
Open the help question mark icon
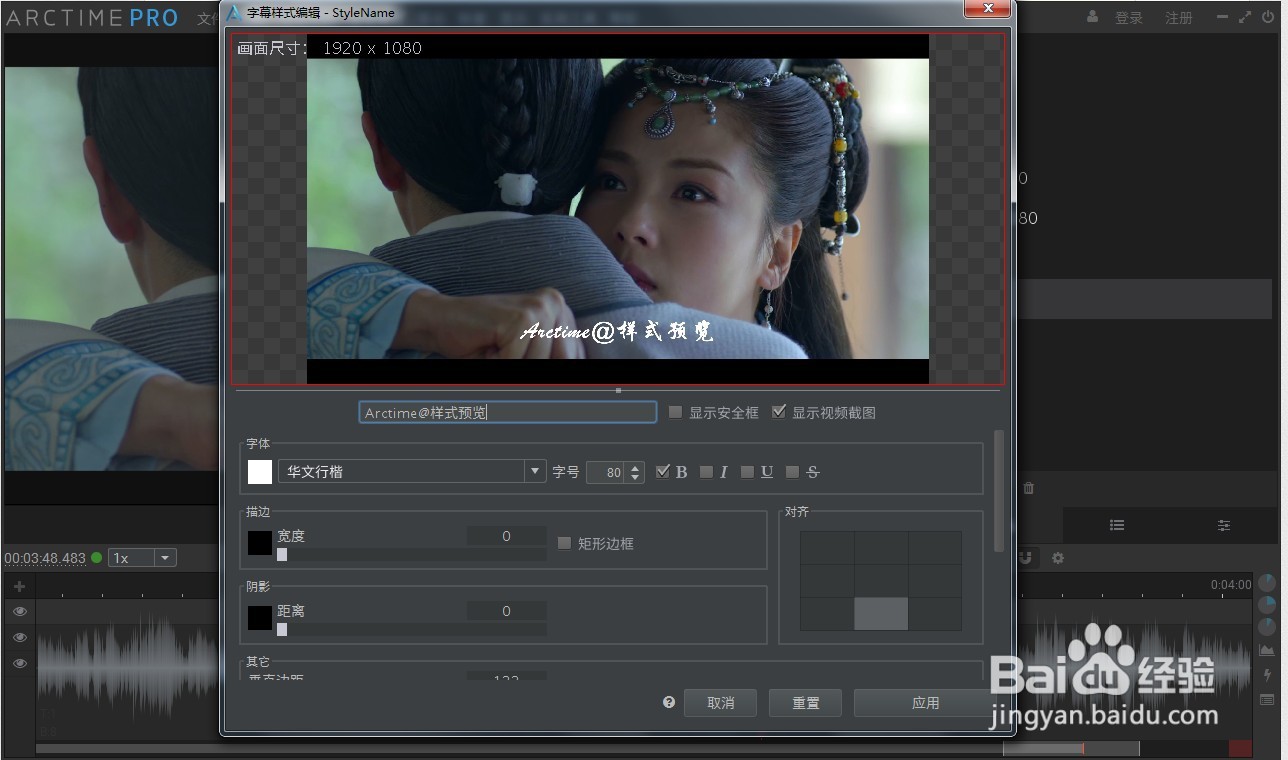[669, 702]
